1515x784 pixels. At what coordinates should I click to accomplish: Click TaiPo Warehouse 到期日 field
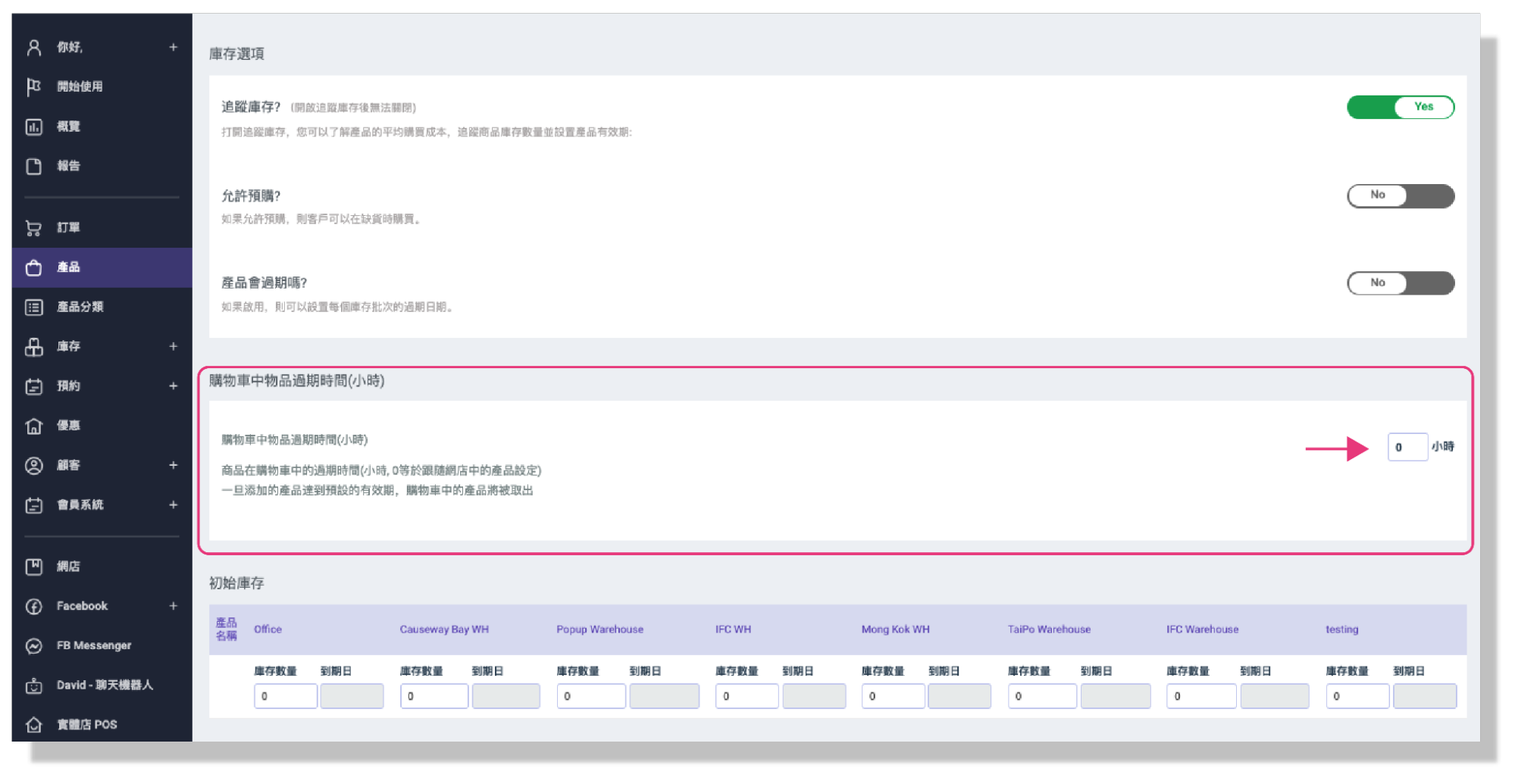(1116, 696)
